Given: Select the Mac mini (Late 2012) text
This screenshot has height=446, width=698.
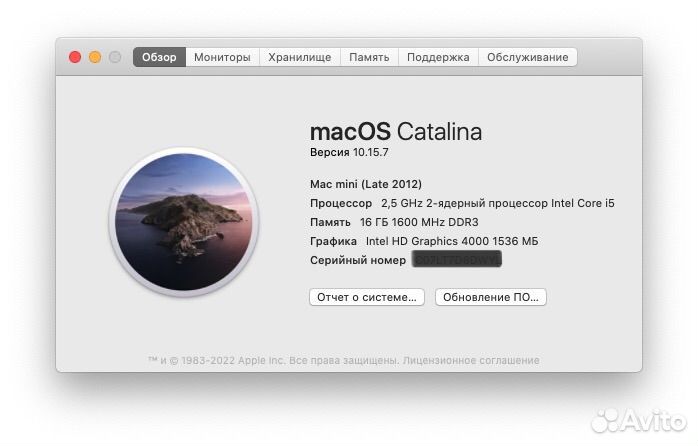Looking at the screenshot, I should click(366, 184).
